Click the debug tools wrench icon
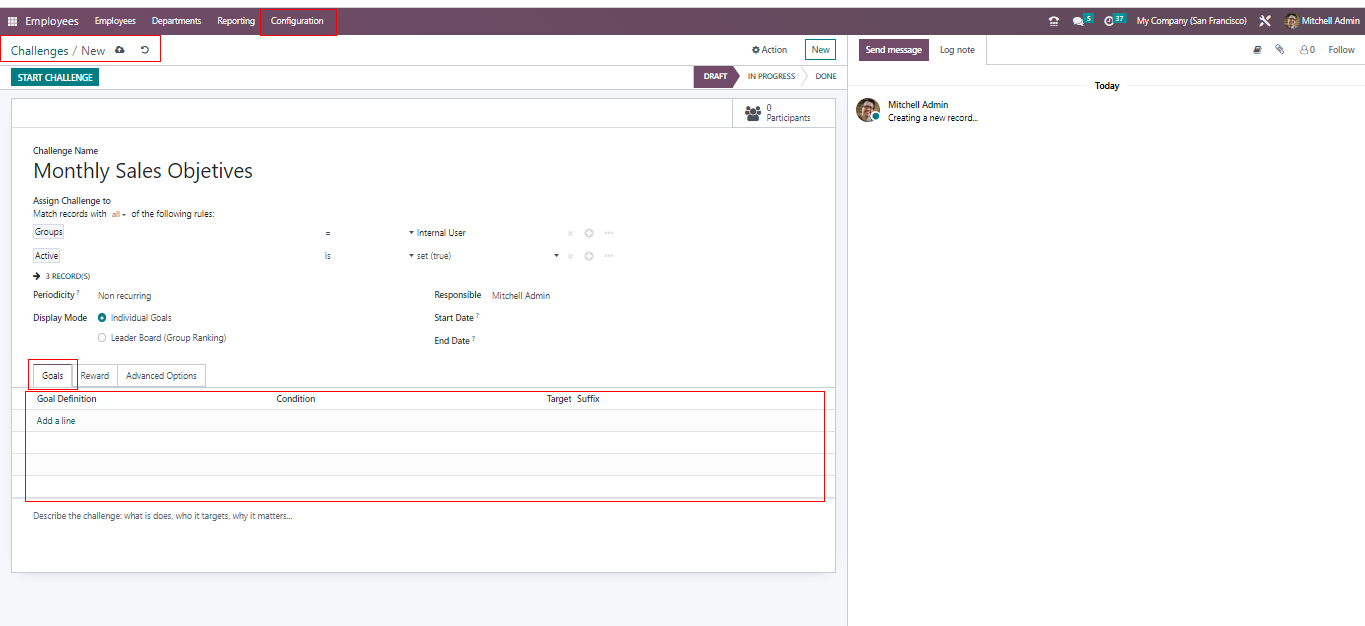 pos(1265,21)
